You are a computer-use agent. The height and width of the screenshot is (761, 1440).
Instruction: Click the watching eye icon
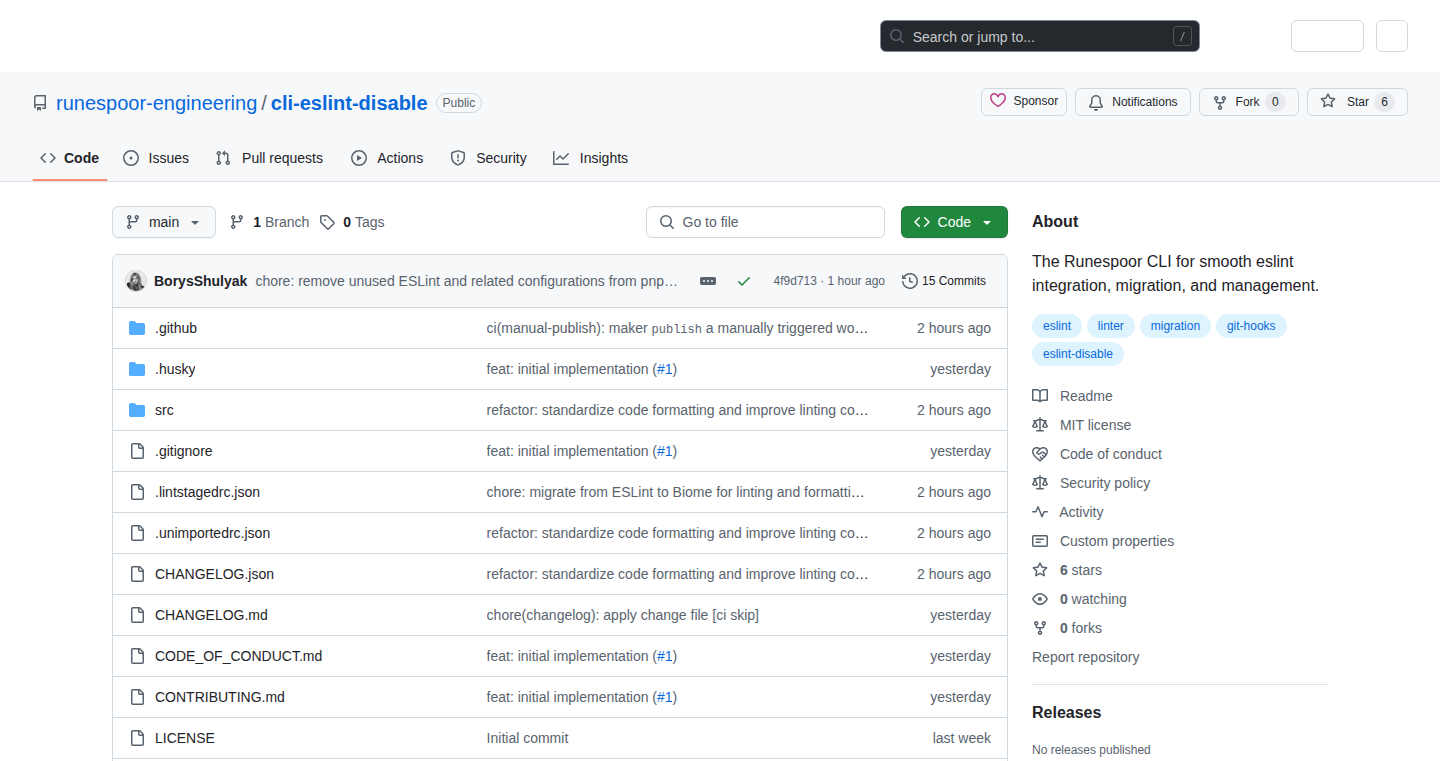[x=1040, y=599]
